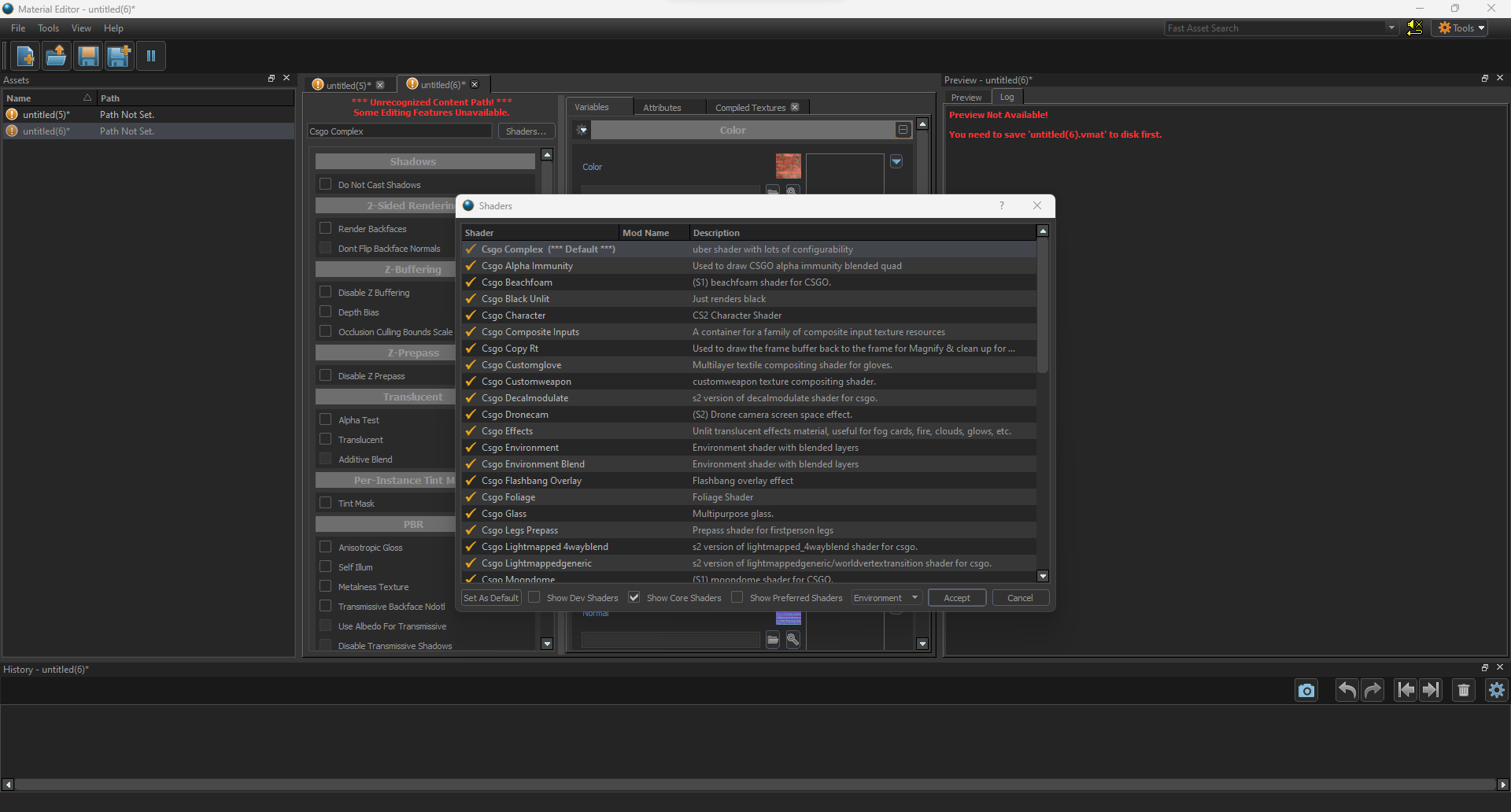
Task: Select the Csgo Glass shader row
Action: (748, 514)
